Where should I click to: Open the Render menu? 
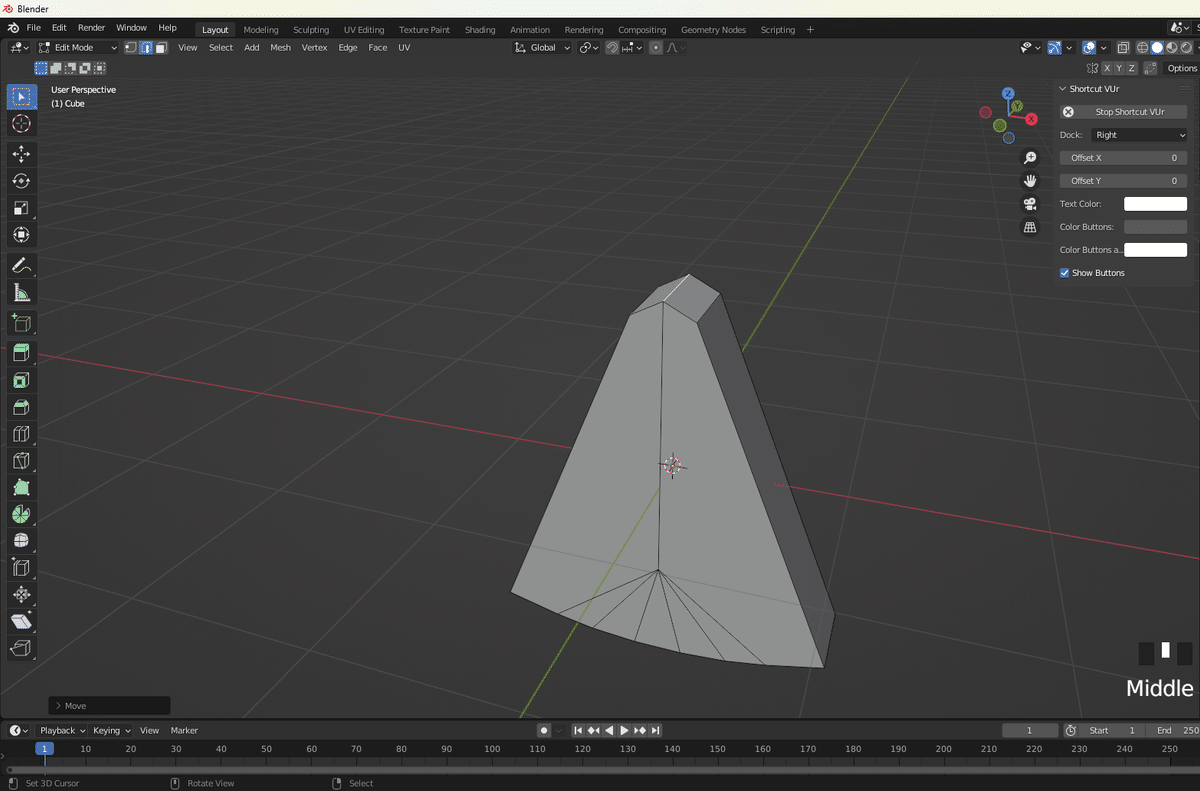[x=91, y=28]
